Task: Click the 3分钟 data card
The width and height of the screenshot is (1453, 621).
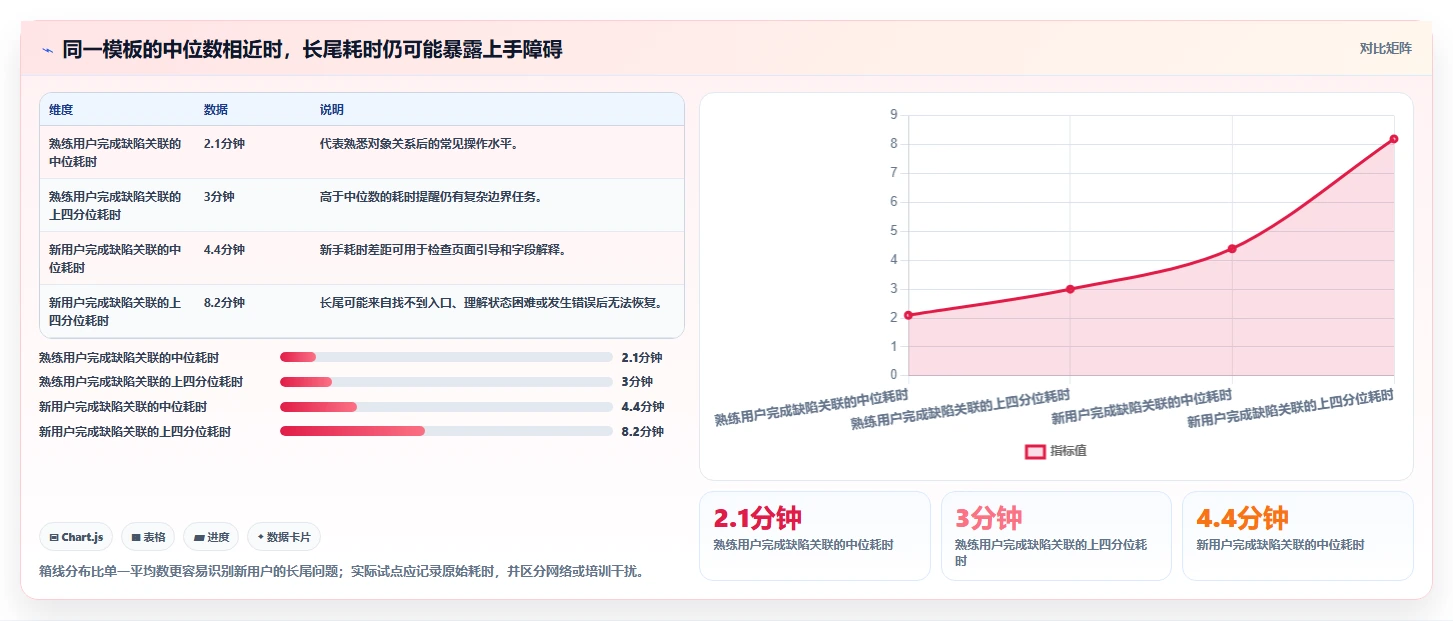Action: [1056, 536]
